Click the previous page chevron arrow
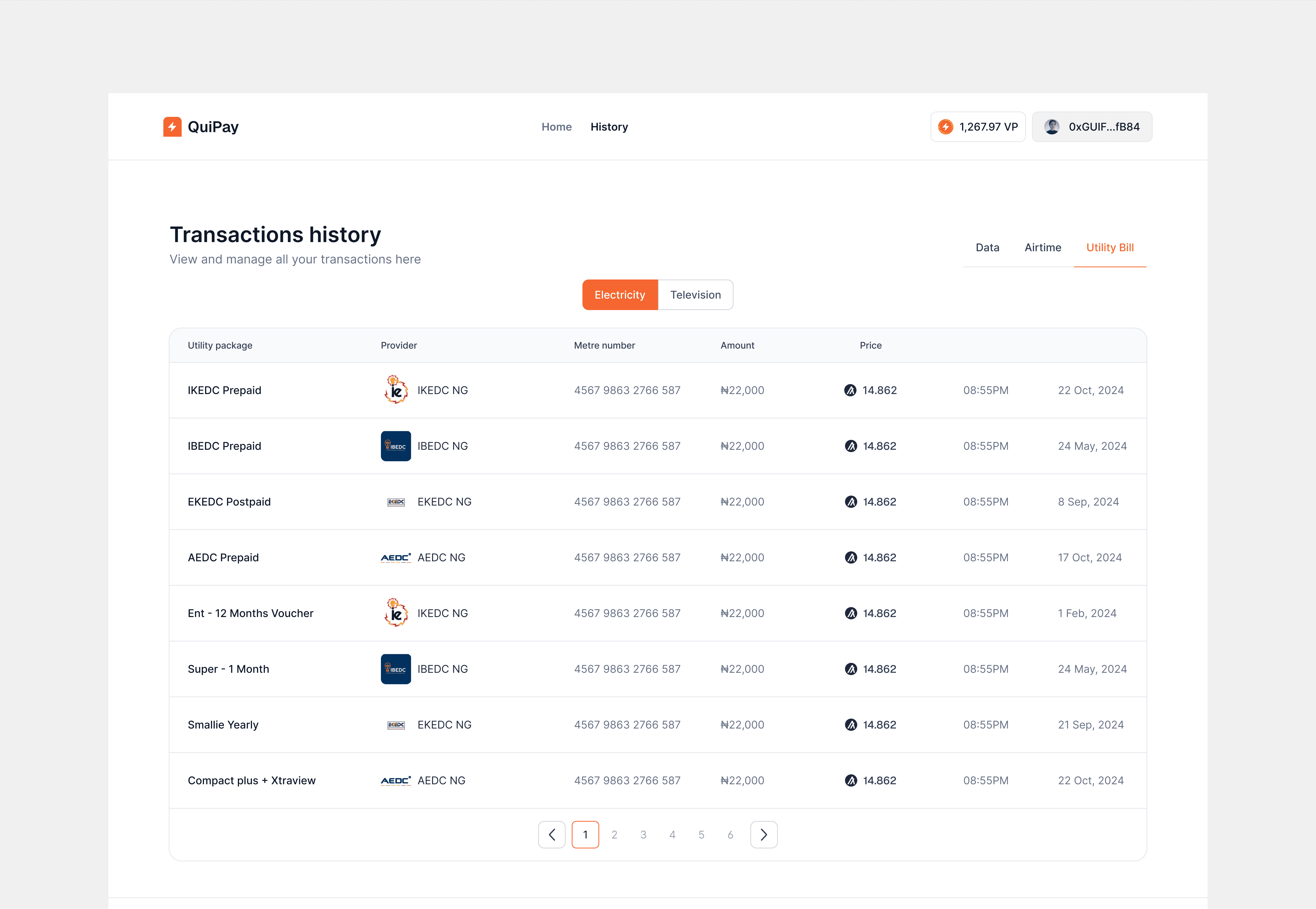This screenshot has width=1316, height=909. (x=552, y=834)
